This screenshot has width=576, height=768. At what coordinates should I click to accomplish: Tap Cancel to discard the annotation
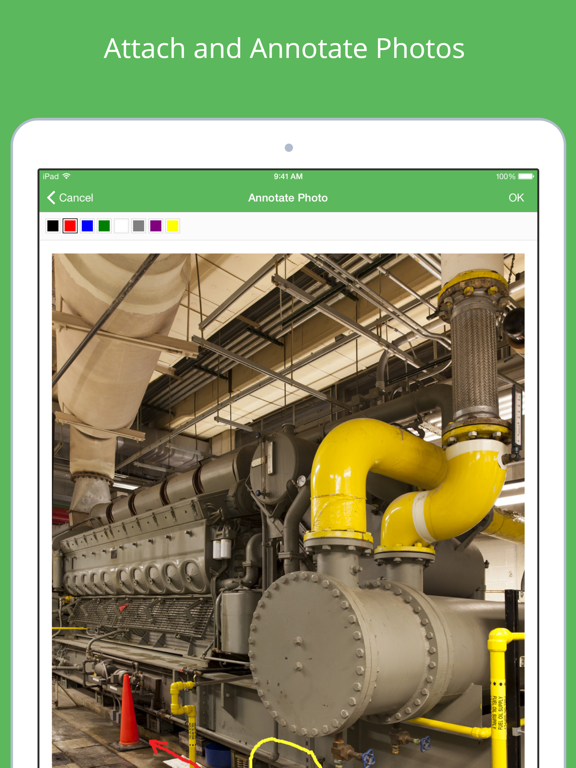pyautogui.click(x=70, y=198)
